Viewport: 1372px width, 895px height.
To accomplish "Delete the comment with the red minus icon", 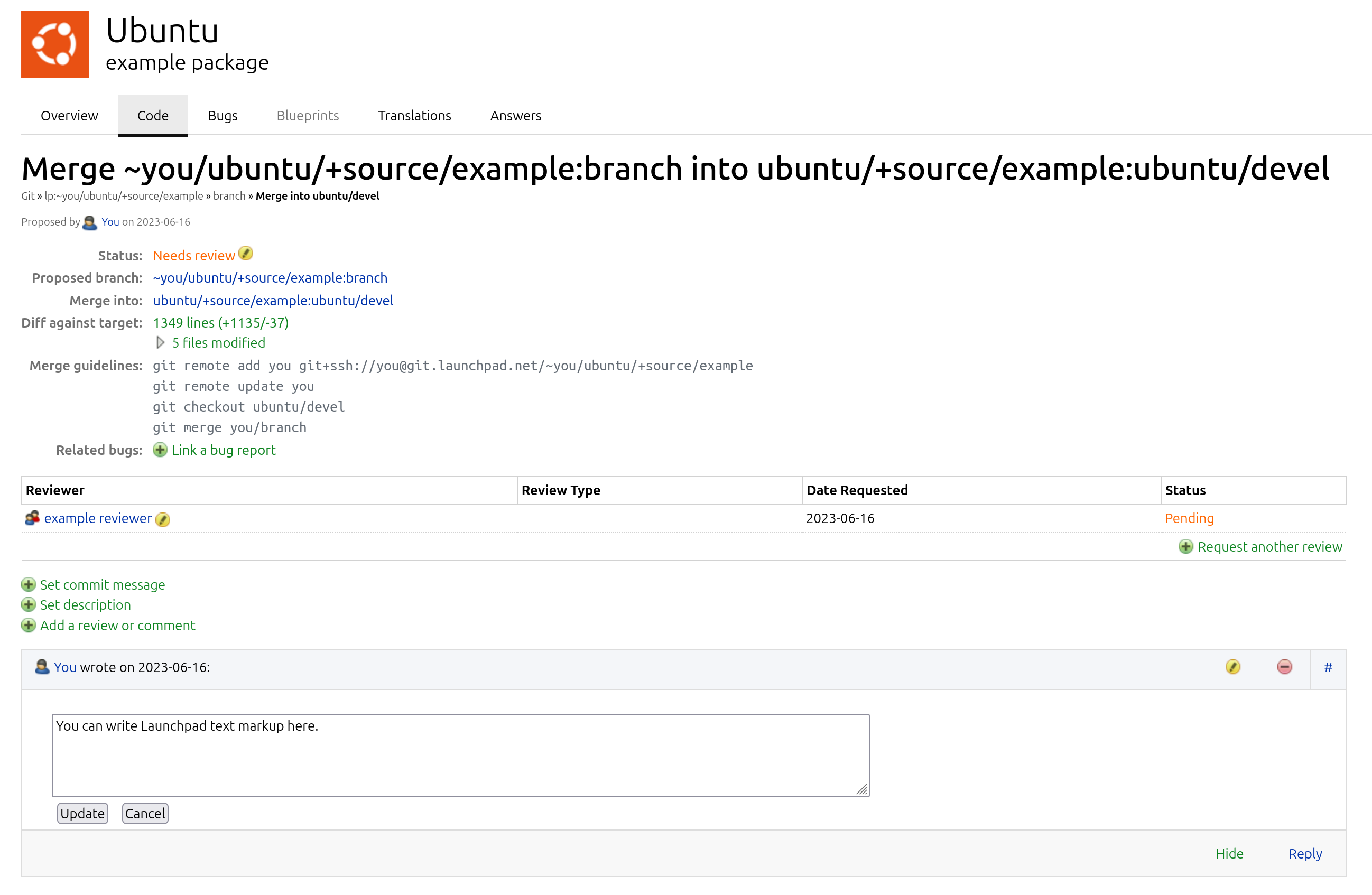I will click(x=1284, y=667).
